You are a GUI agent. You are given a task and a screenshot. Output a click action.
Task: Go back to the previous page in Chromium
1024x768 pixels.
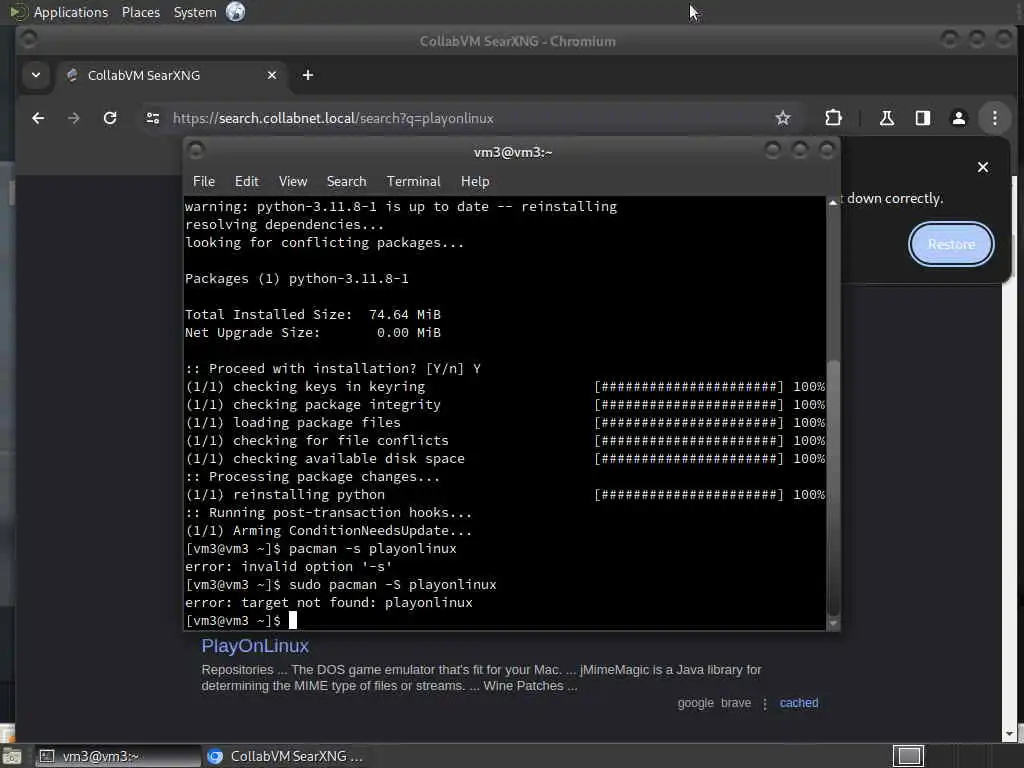pyautogui.click(x=38, y=118)
